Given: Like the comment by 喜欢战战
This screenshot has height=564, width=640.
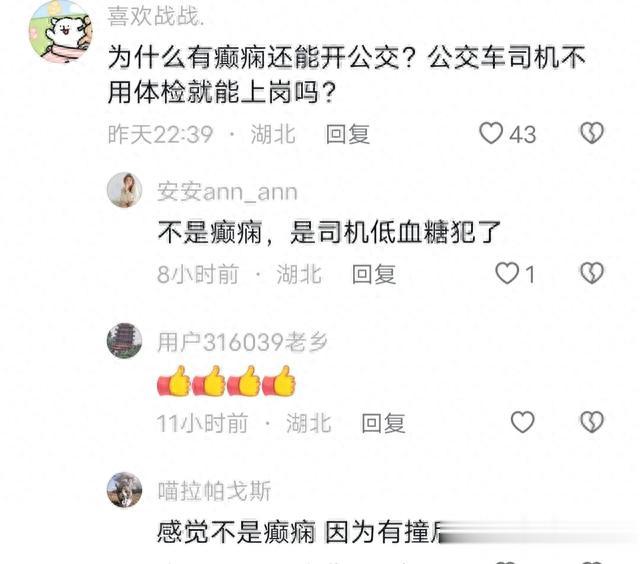Looking at the screenshot, I should tap(490, 133).
